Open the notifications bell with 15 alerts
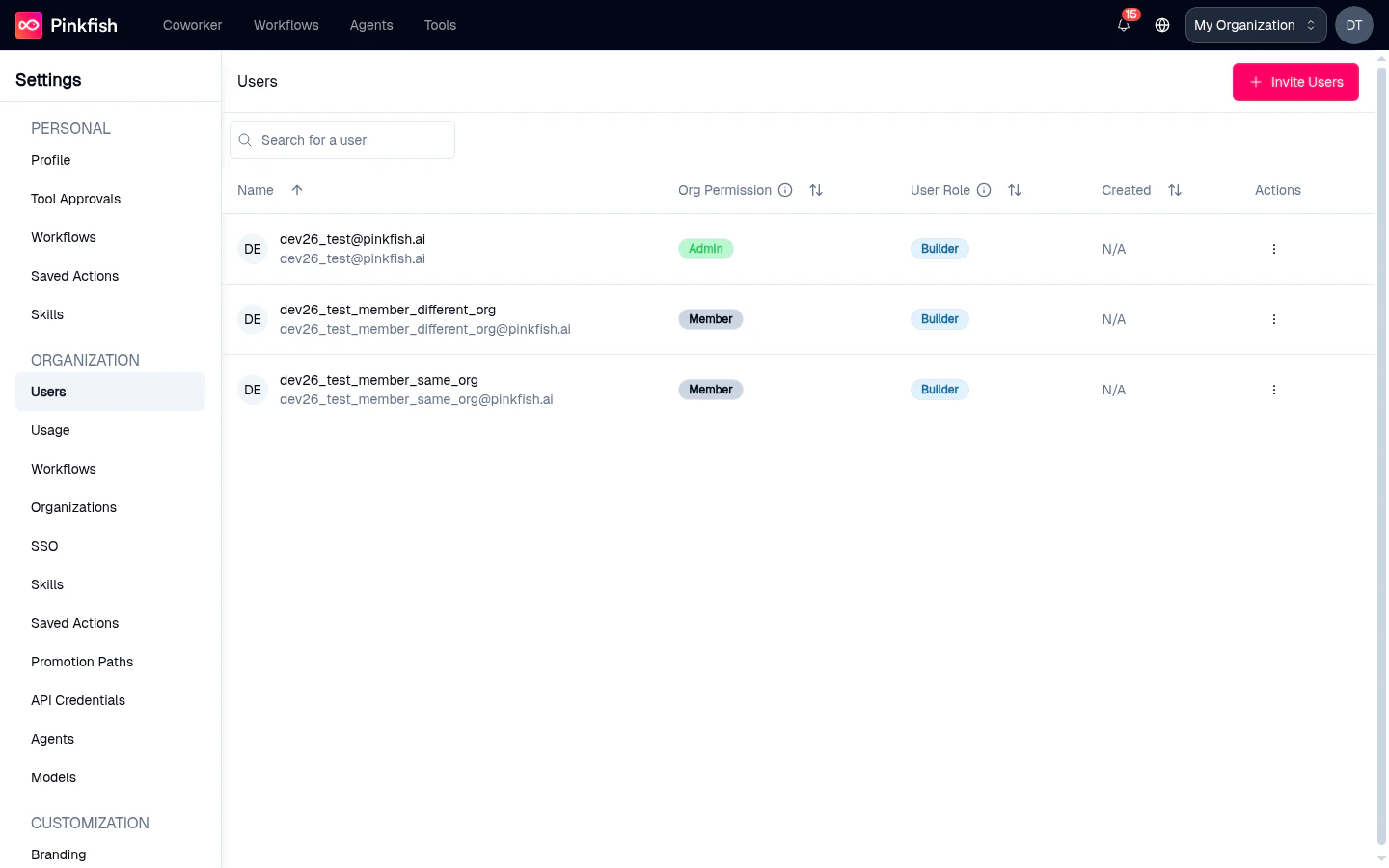The width and height of the screenshot is (1389, 868). pos(1123,27)
